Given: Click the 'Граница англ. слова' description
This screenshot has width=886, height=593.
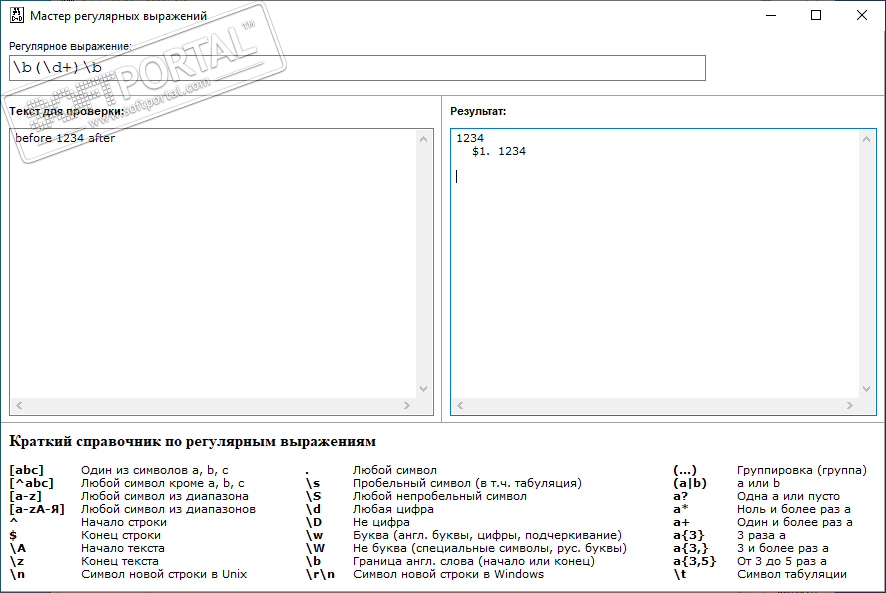Looking at the screenshot, I should 474,561.
